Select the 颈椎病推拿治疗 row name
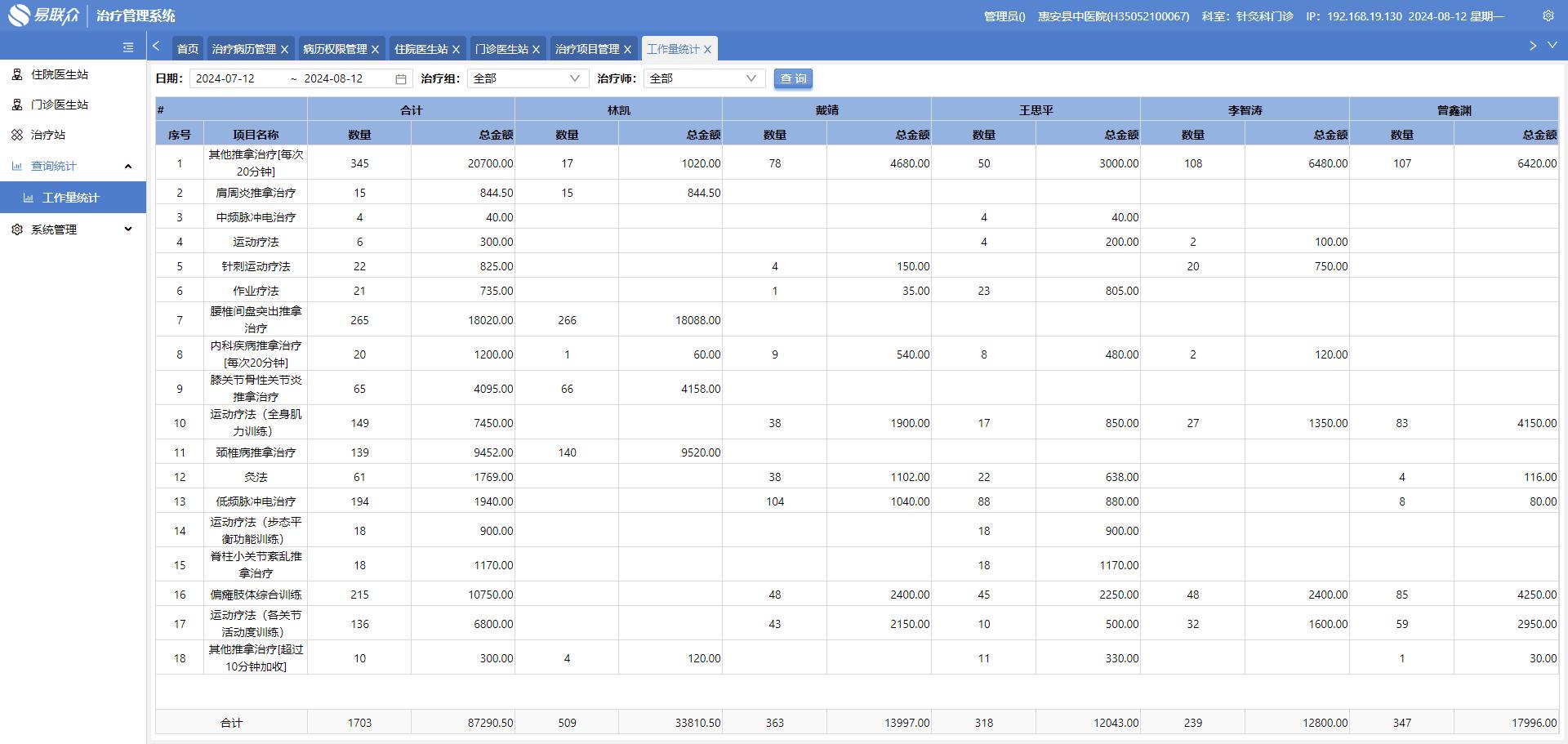The image size is (1568, 744). click(256, 452)
